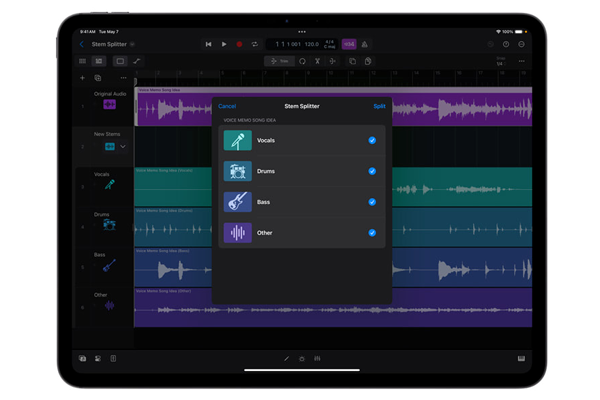Toggle the Other stem checkbox
Viewport: 600px width, 400px height.
coord(372,233)
